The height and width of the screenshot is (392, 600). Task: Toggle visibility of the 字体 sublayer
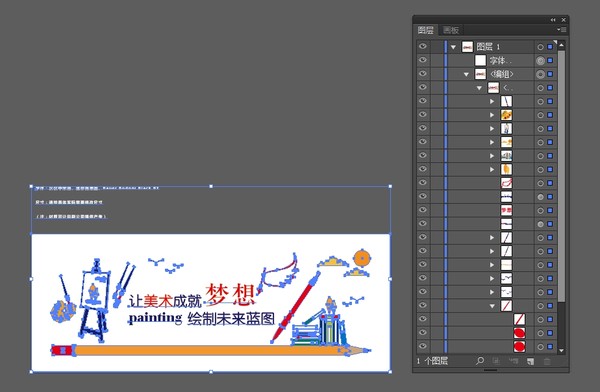click(423, 60)
